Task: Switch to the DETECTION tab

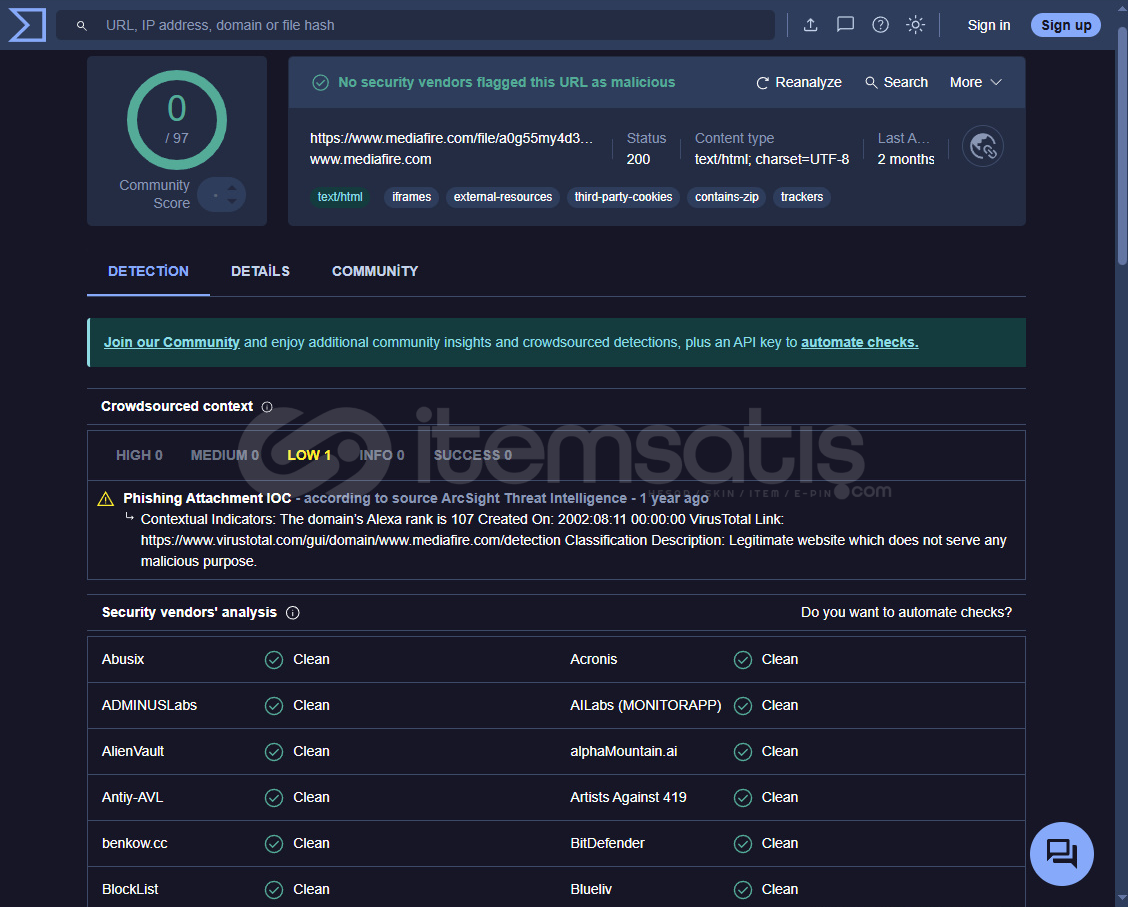Action: pos(148,271)
